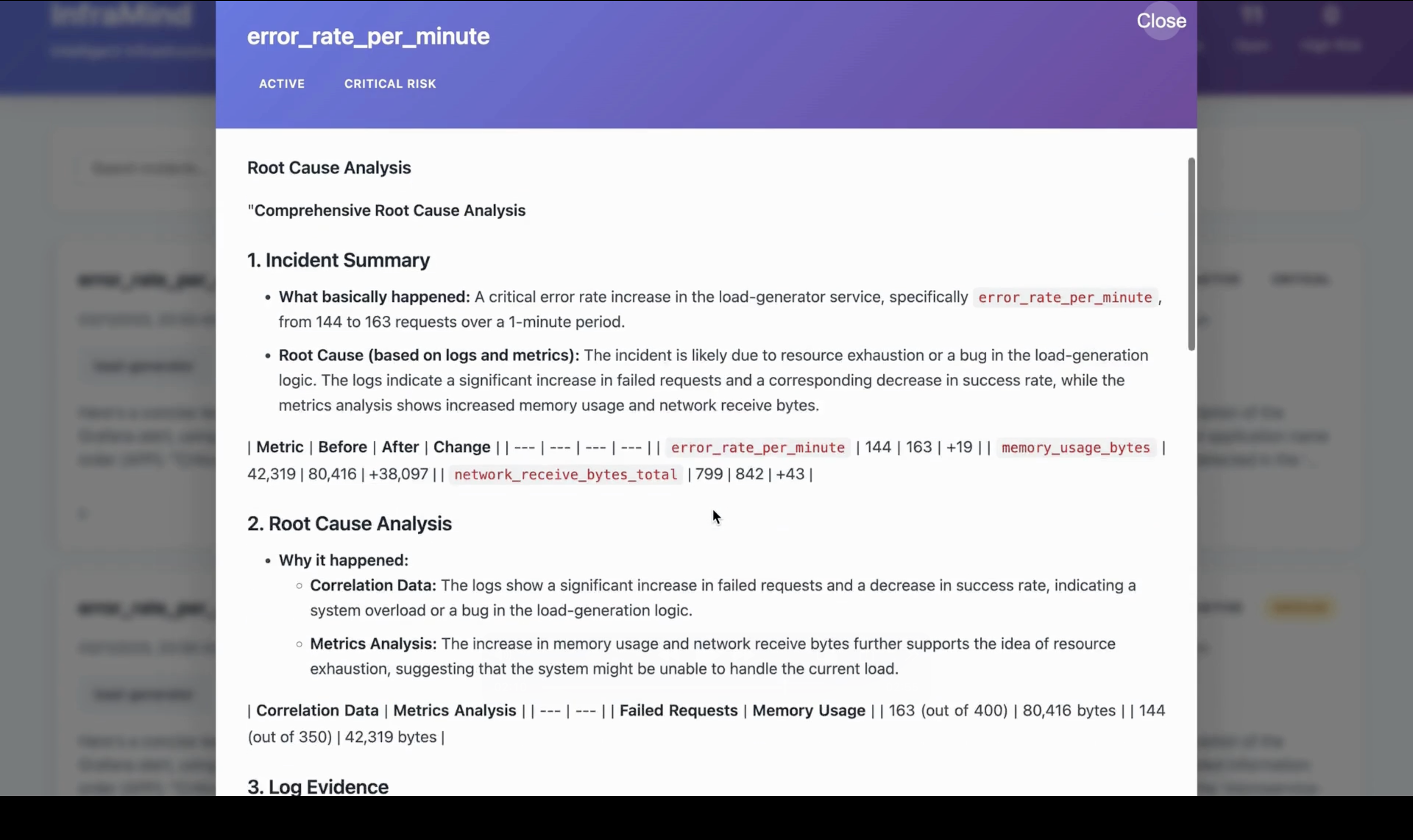Click the 'Metrics Analysis:' sub-bullet label
Screen dimensions: 1413x840
pyautogui.click(x=373, y=644)
